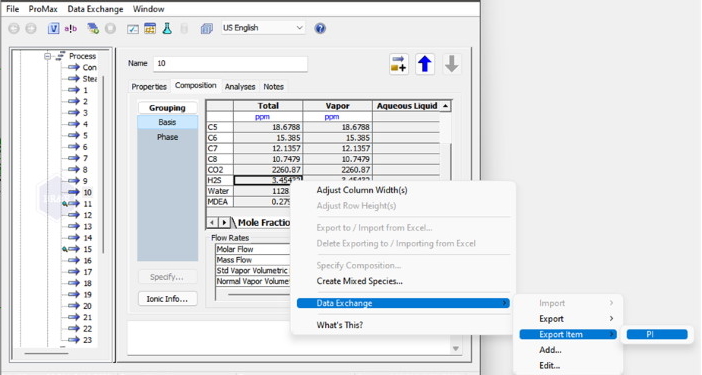Screen dimensions: 702x375
Task: Click the Mole Fraction sheet tab
Action: 263,222
